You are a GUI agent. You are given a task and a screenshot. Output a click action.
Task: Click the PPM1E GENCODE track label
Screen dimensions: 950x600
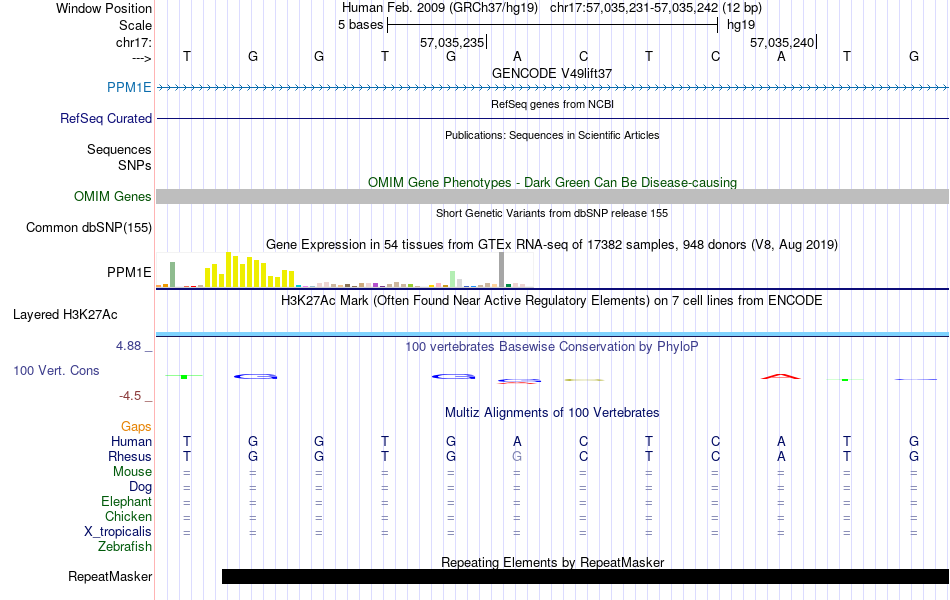click(129, 87)
